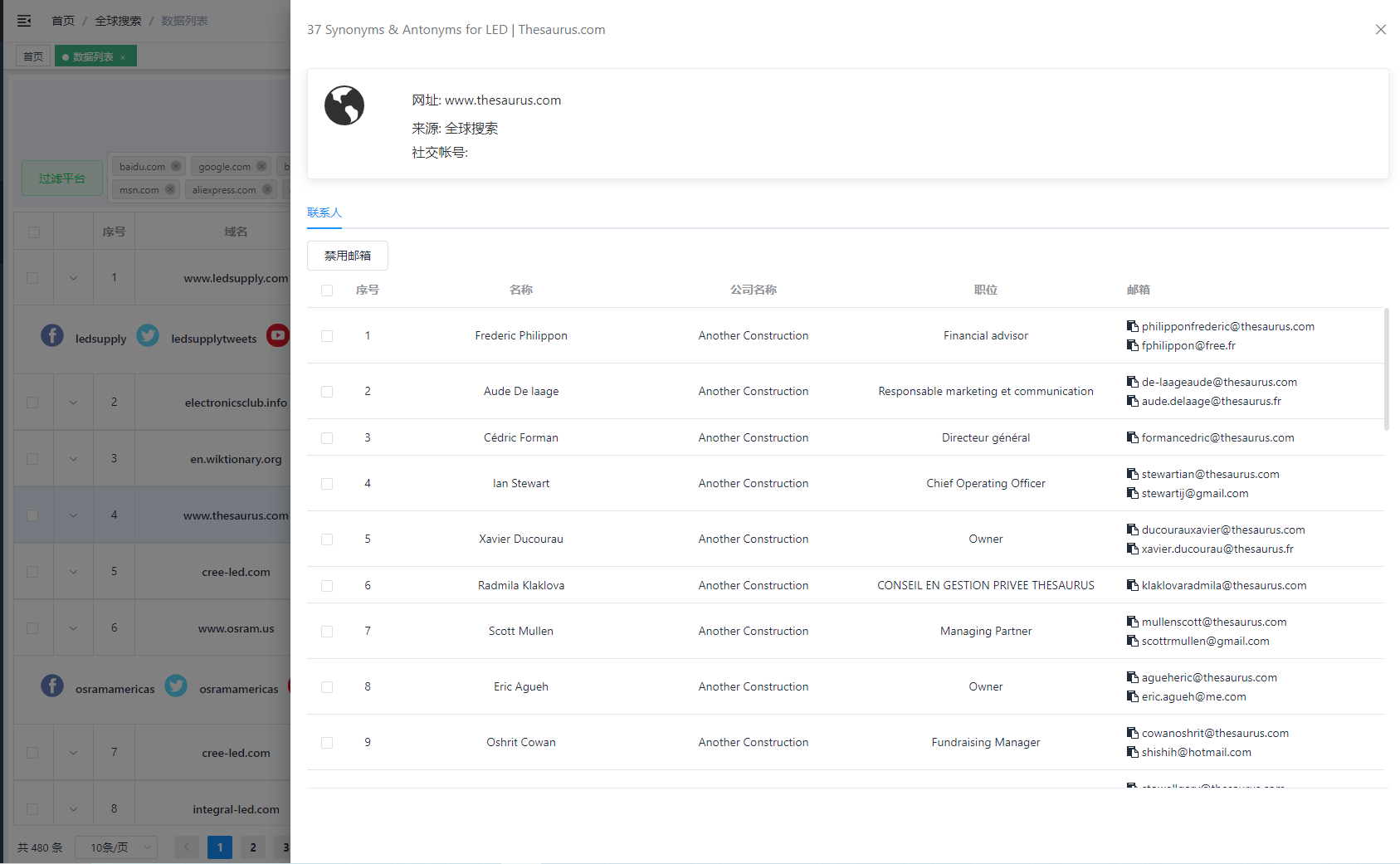Go to pagination page 2
The width and height of the screenshot is (1400, 864).
coord(253,847)
